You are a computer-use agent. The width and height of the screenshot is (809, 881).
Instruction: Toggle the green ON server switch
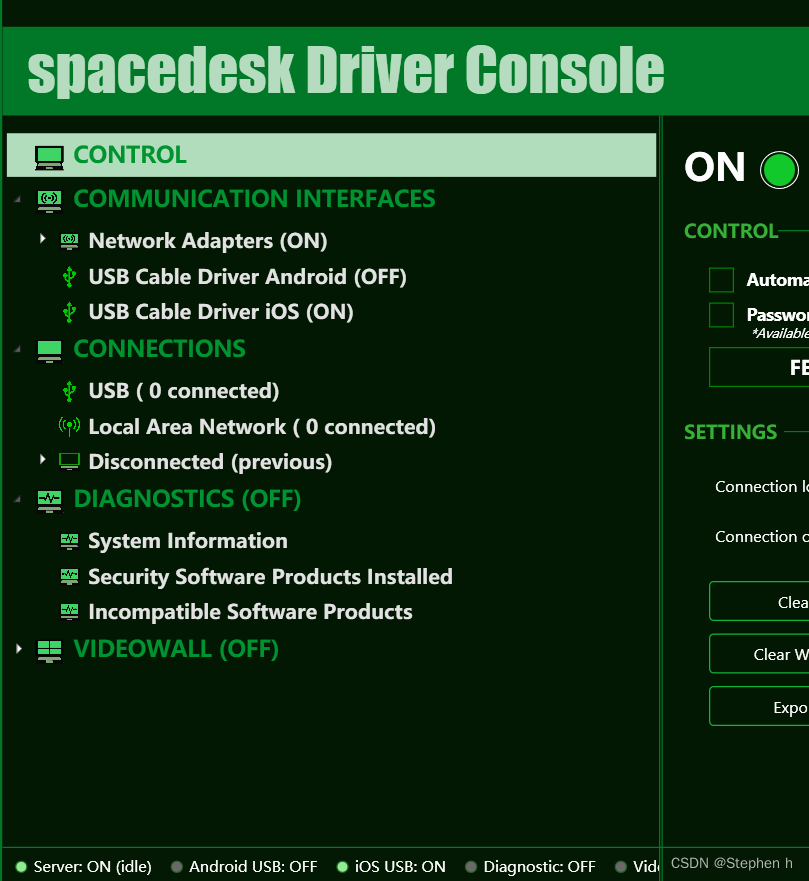coord(779,170)
